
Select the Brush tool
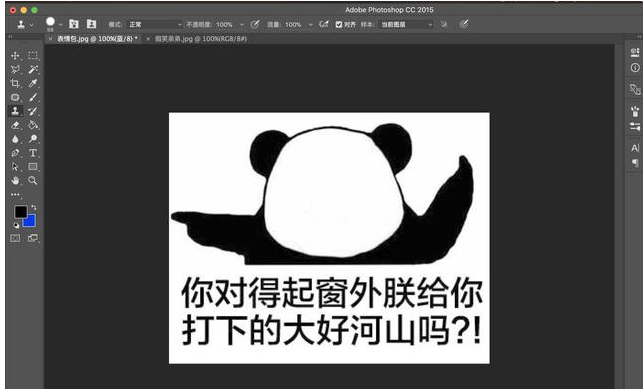33,97
